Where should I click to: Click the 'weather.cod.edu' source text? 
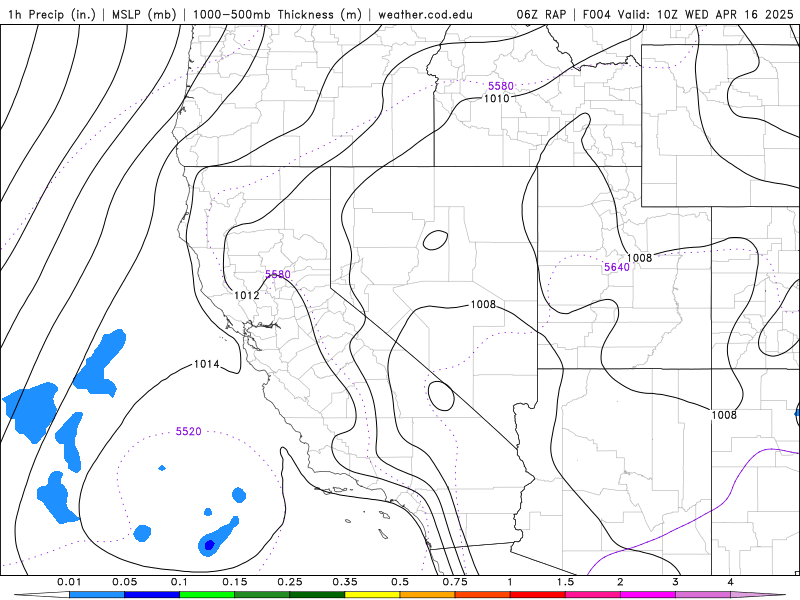pyautogui.click(x=425, y=14)
